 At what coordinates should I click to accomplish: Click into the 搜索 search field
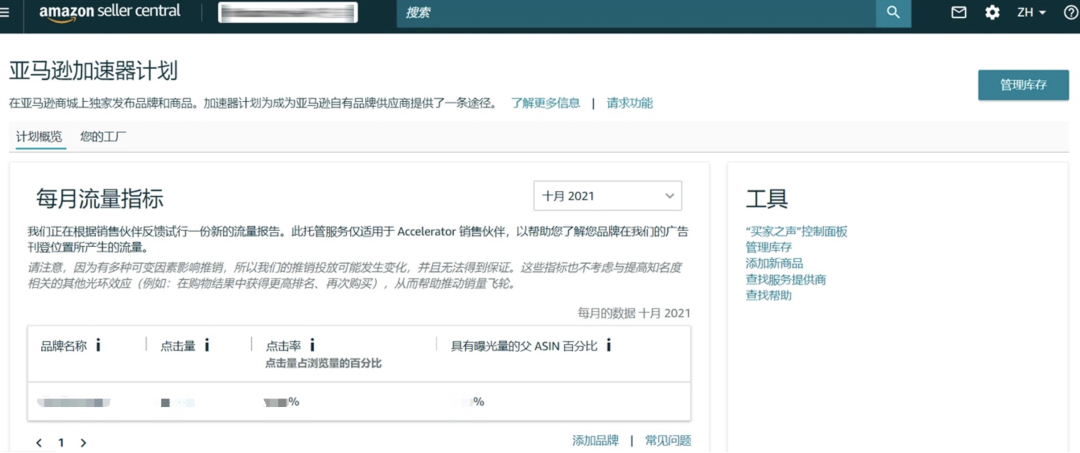tap(636, 12)
